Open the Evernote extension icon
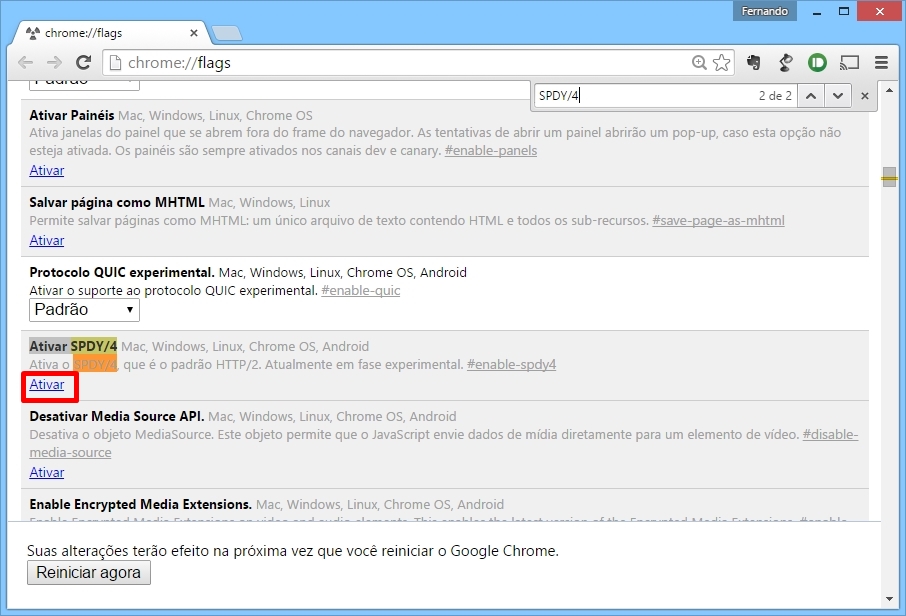This screenshot has height=616, width=906. 753,62
